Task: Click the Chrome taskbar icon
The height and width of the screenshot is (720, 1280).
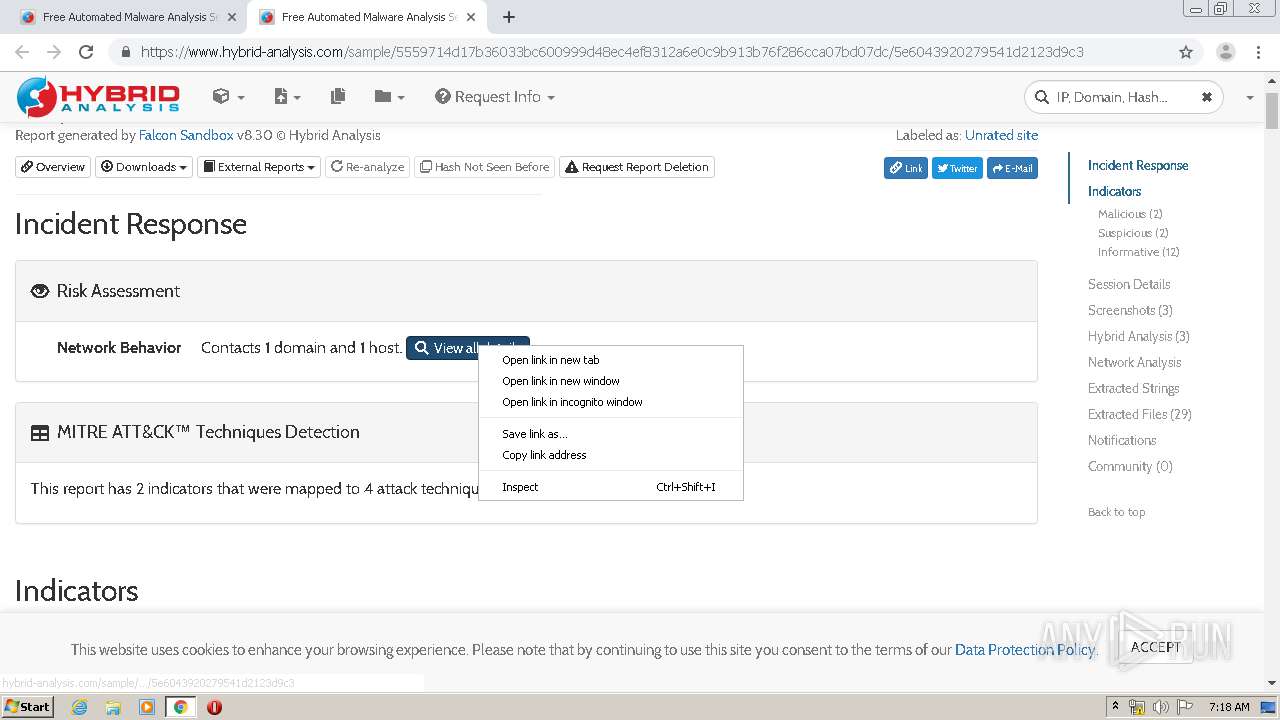Action: [x=181, y=707]
